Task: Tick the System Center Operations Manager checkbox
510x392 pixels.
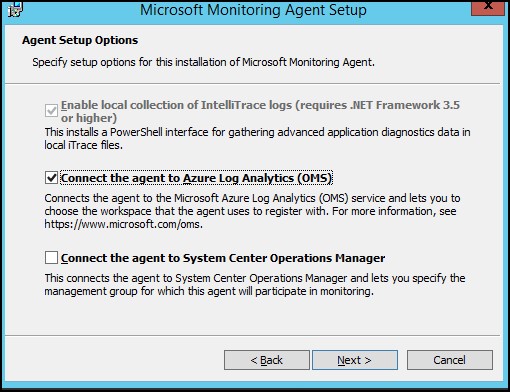Action: pos(51,258)
